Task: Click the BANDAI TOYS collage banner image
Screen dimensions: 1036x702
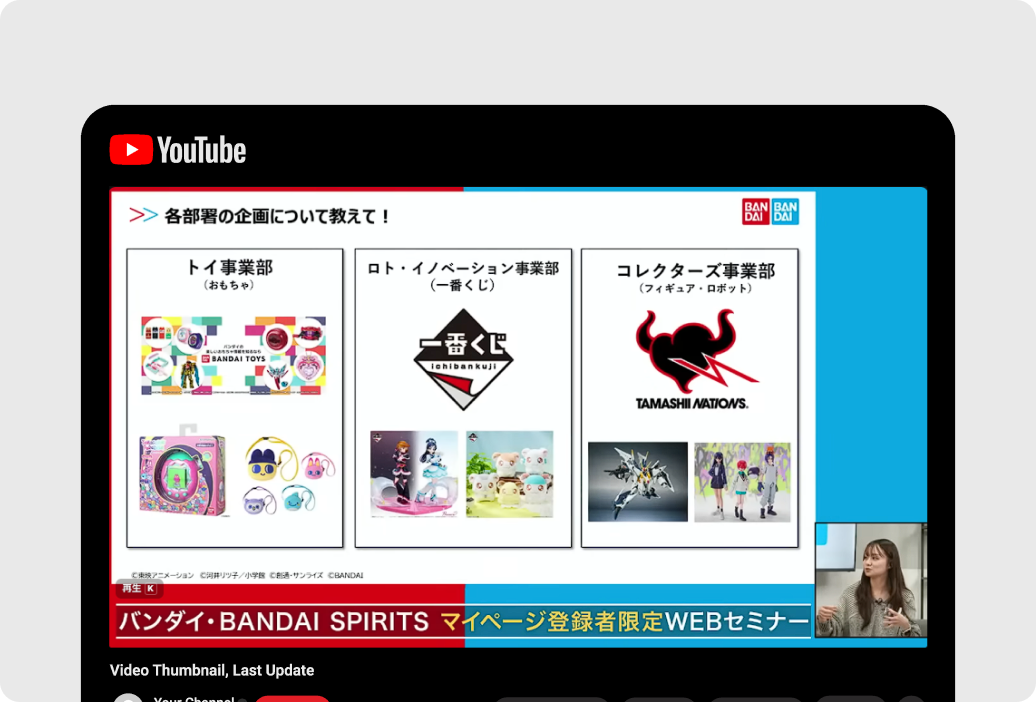Action: pos(233,356)
